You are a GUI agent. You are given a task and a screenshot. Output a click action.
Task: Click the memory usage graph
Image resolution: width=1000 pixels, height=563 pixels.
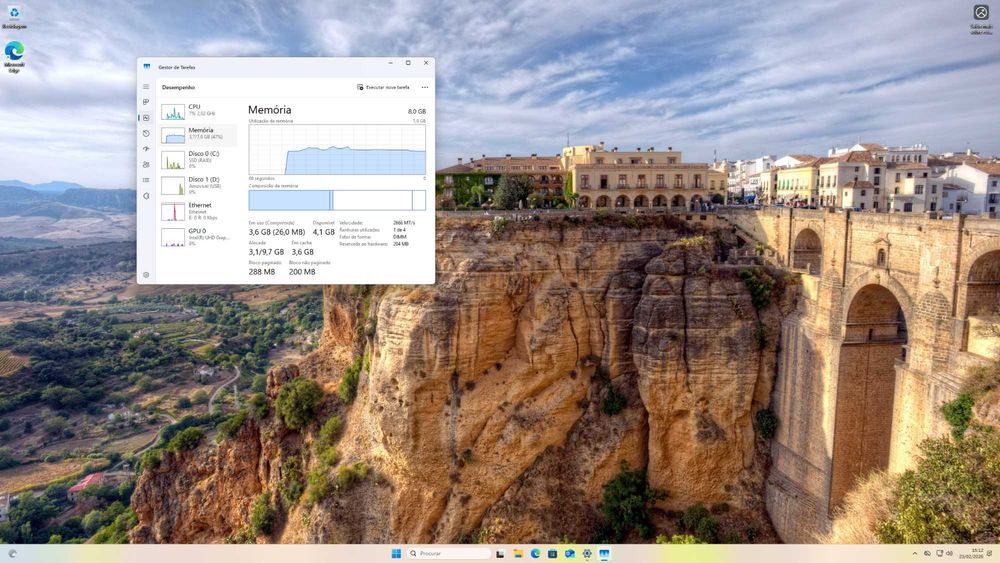337,149
